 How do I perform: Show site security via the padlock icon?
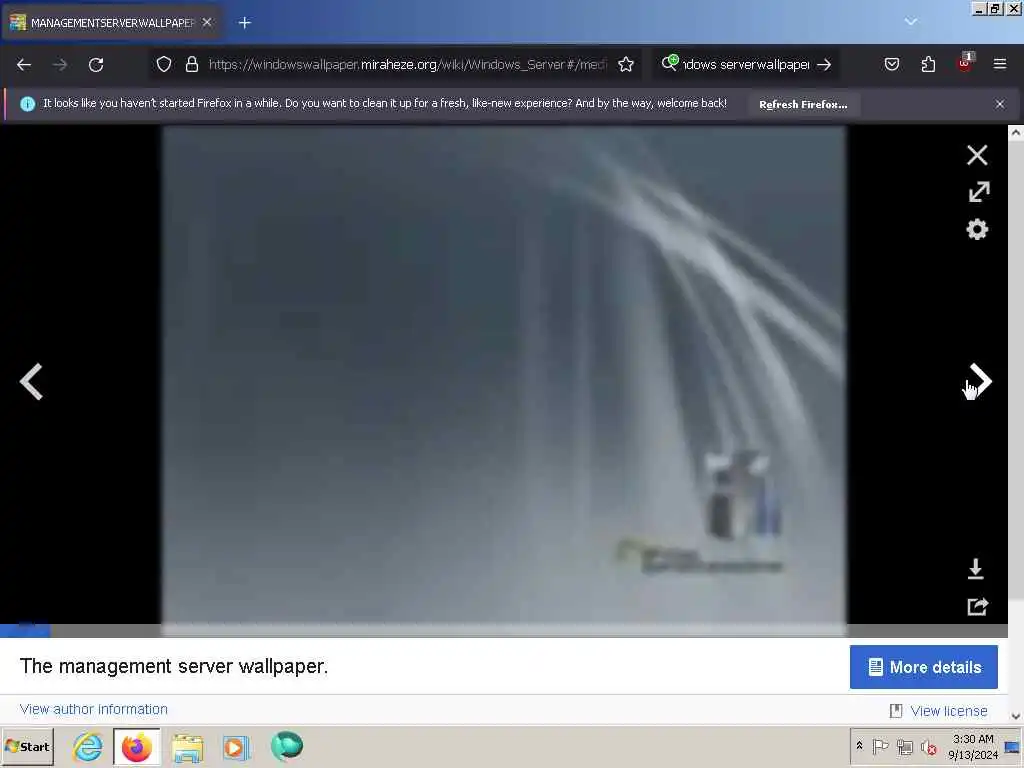(x=191, y=64)
